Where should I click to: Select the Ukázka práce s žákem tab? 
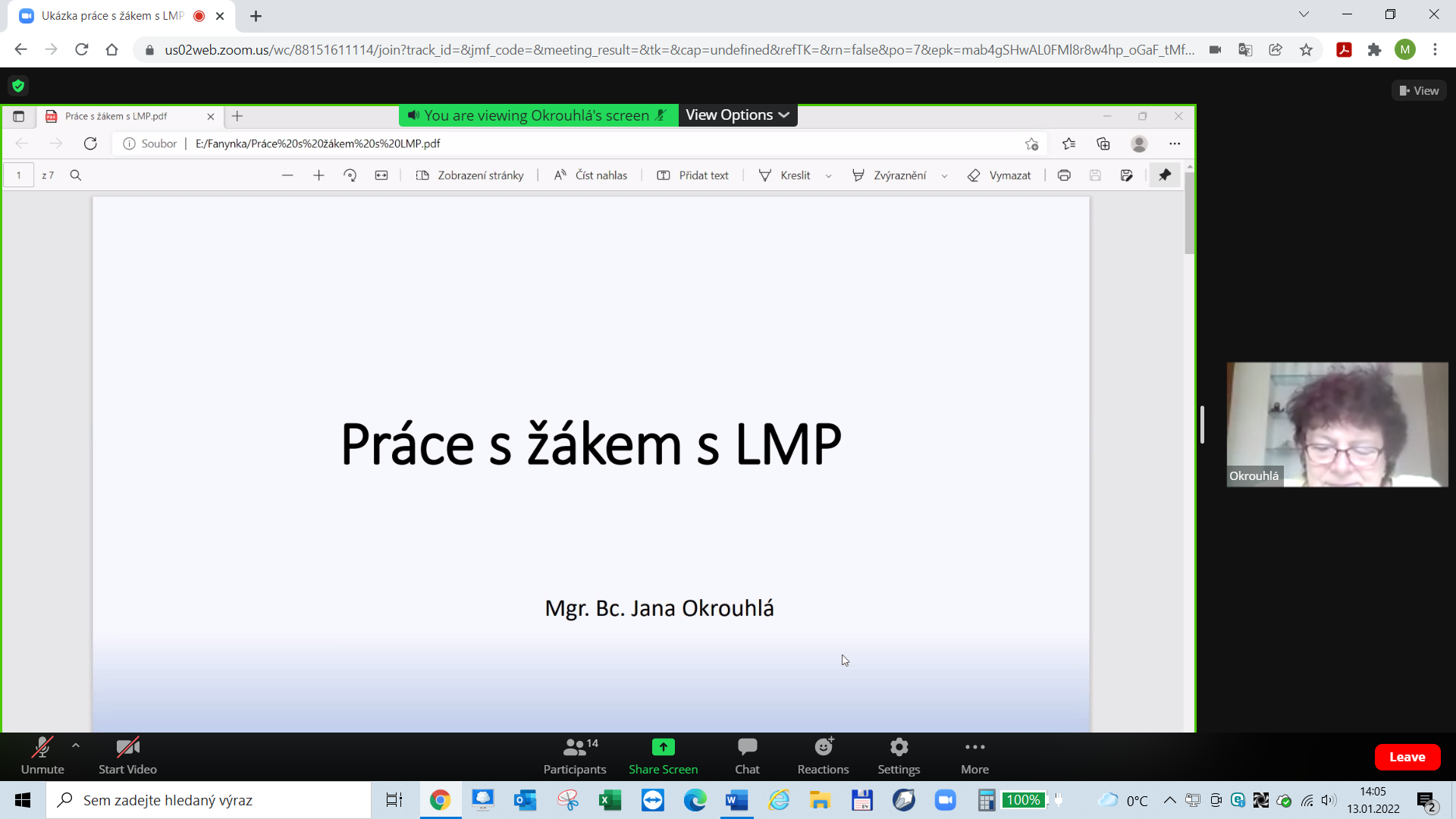pos(114,16)
